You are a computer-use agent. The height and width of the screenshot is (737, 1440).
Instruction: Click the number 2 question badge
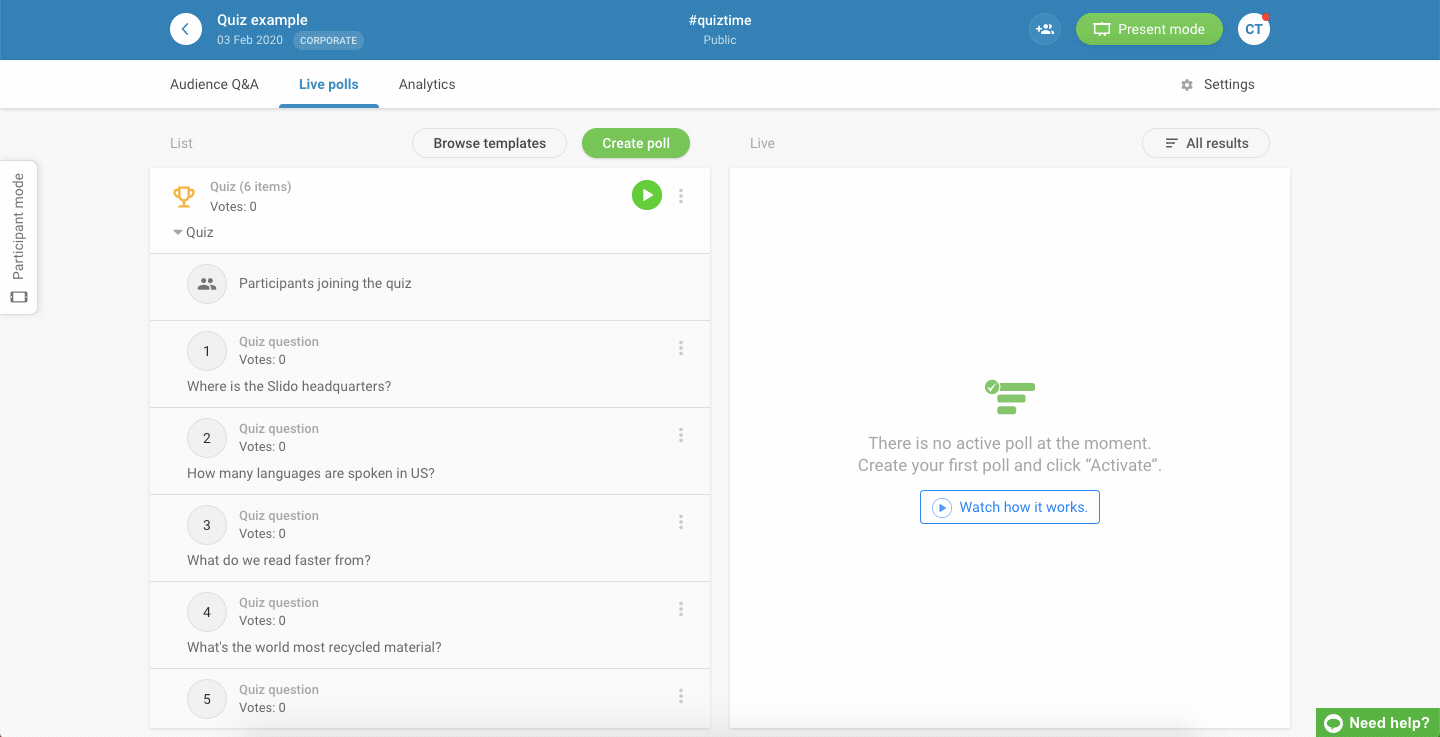tap(207, 438)
